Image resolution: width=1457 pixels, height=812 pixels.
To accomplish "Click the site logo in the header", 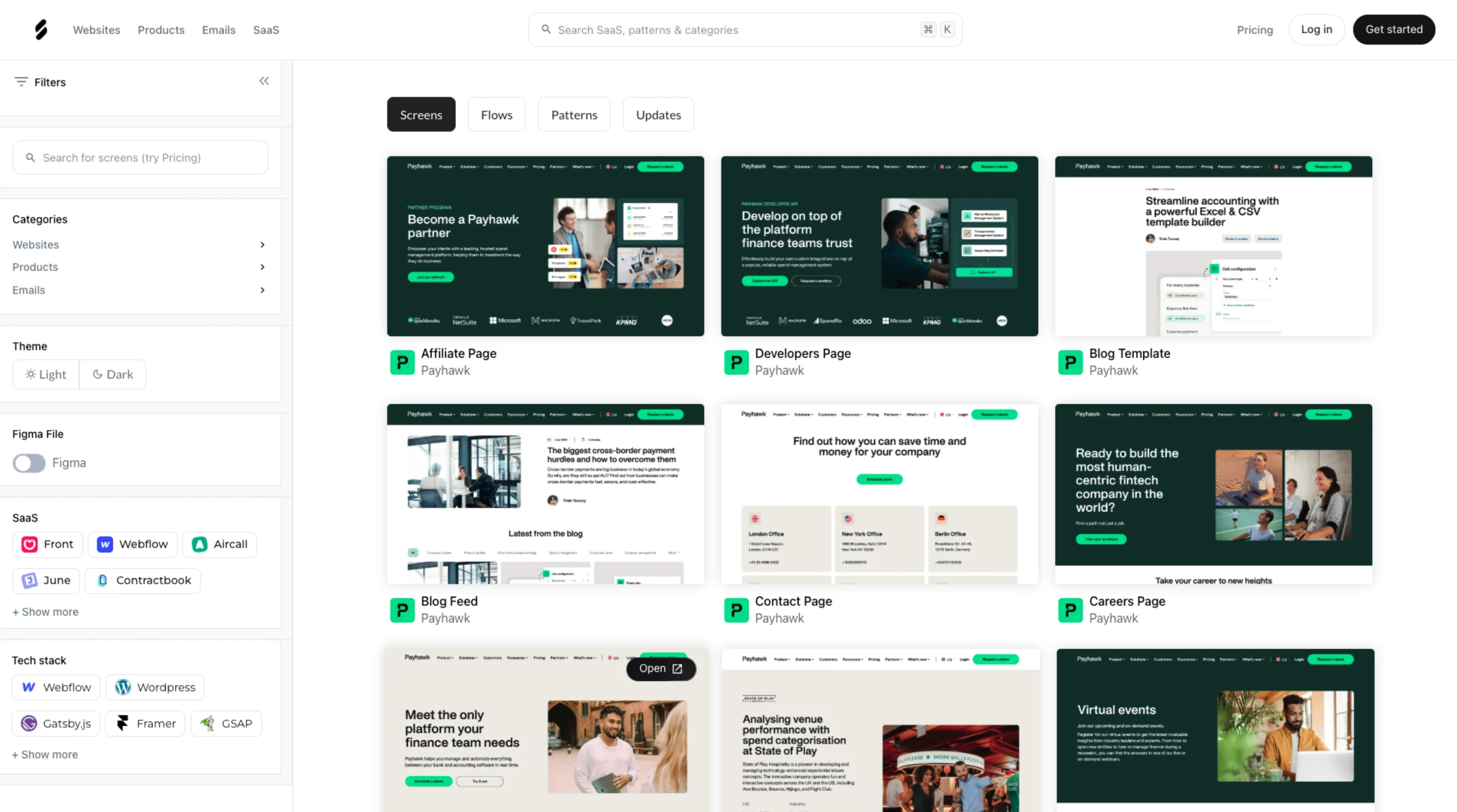I will 41,30.
